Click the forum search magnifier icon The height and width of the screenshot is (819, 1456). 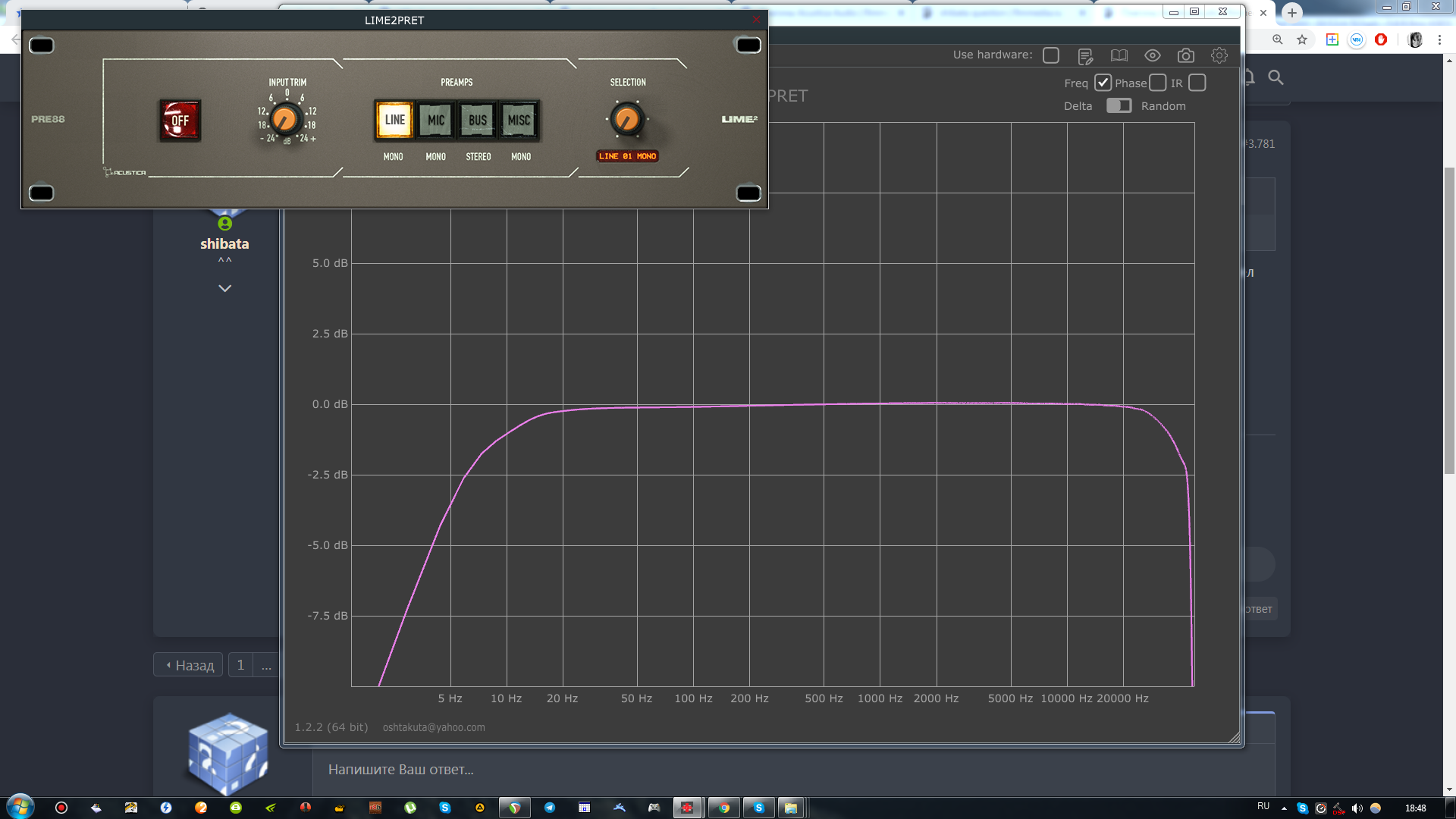point(1276,77)
